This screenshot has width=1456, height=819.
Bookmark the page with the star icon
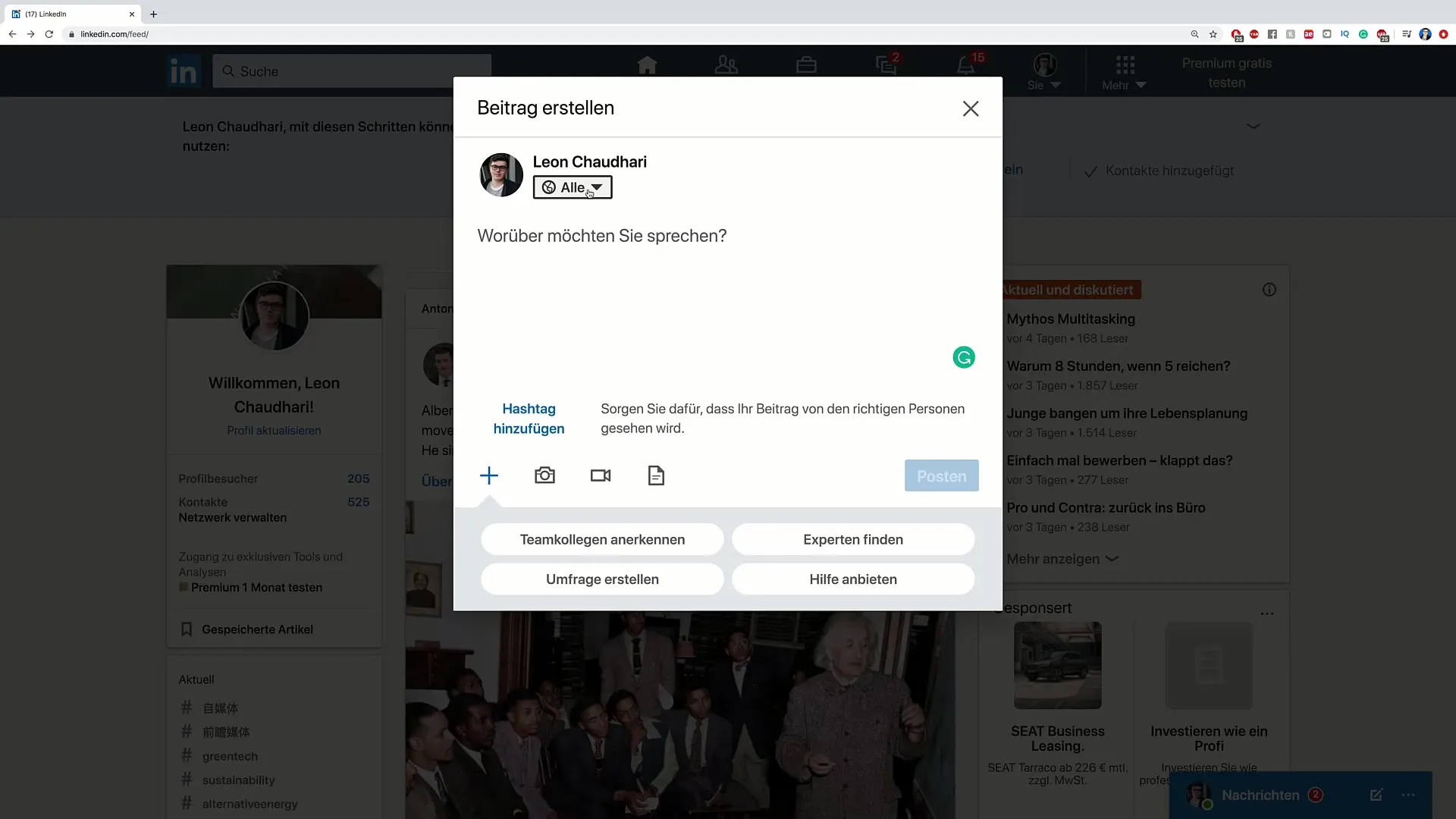[x=1213, y=34]
